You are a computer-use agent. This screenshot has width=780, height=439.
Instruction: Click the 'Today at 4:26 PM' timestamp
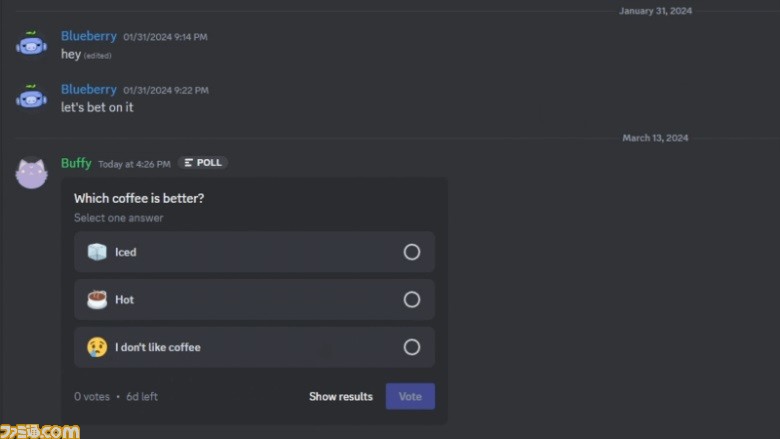point(134,164)
